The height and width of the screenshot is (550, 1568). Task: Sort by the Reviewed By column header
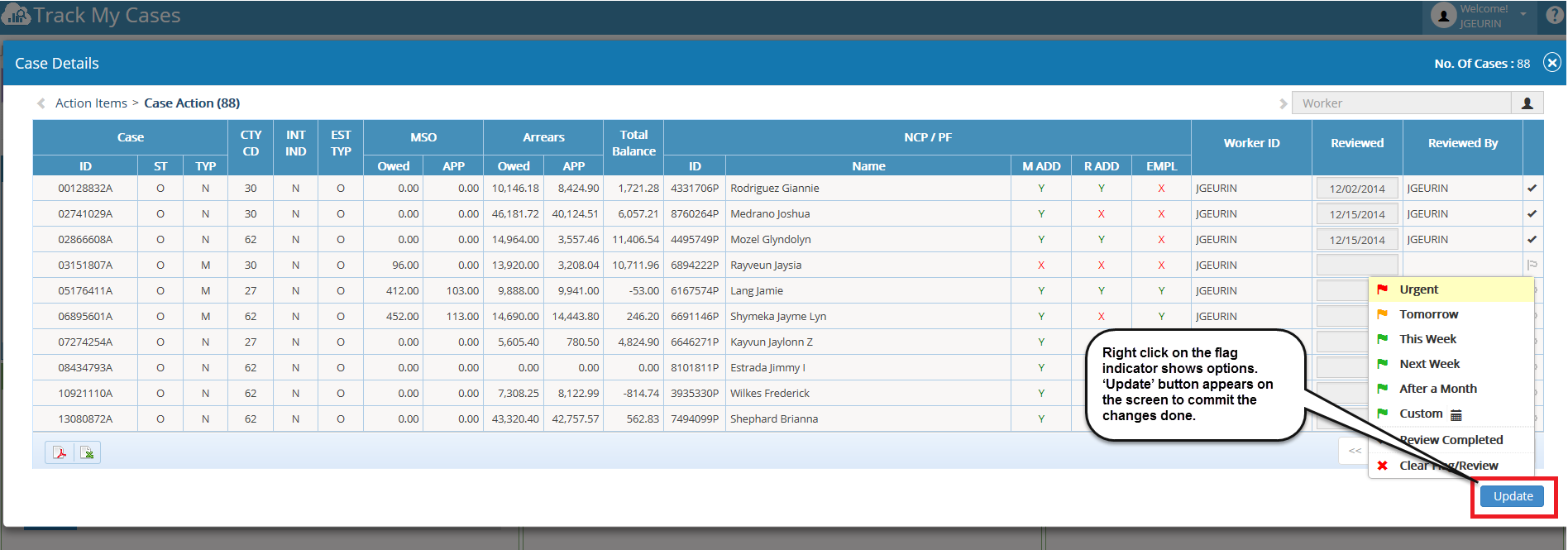[1462, 143]
